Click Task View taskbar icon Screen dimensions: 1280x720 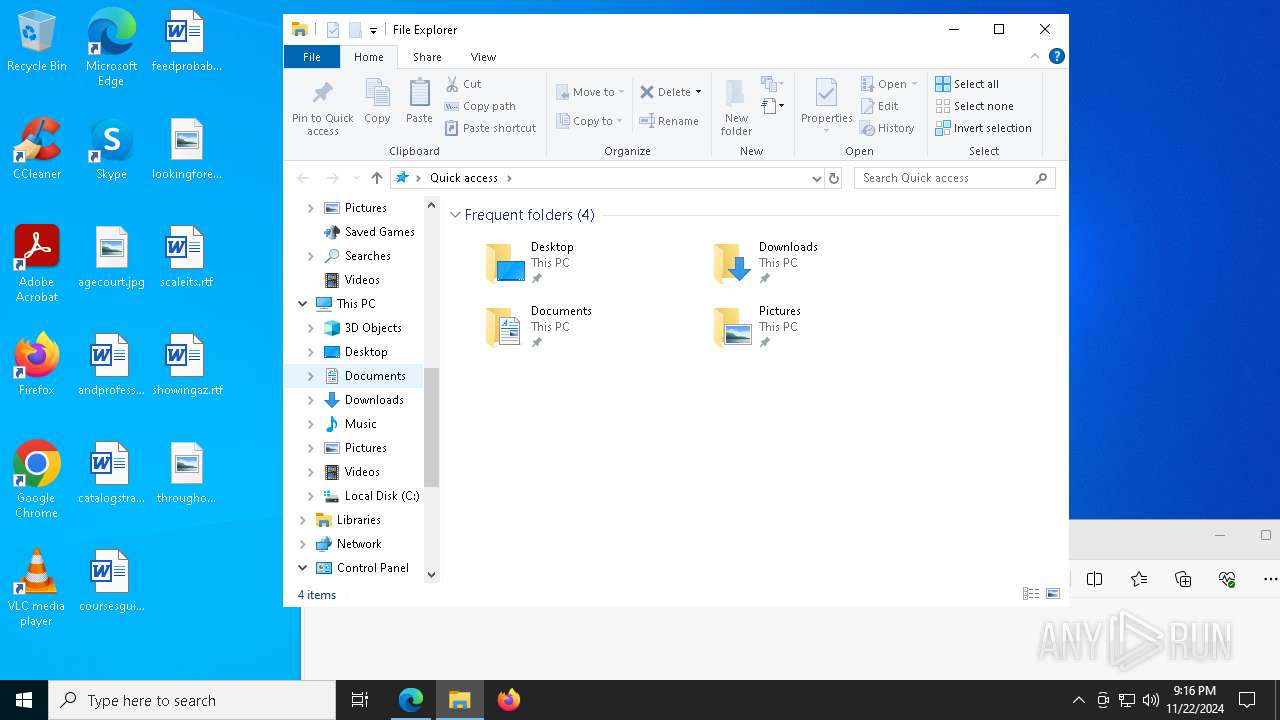(360, 700)
